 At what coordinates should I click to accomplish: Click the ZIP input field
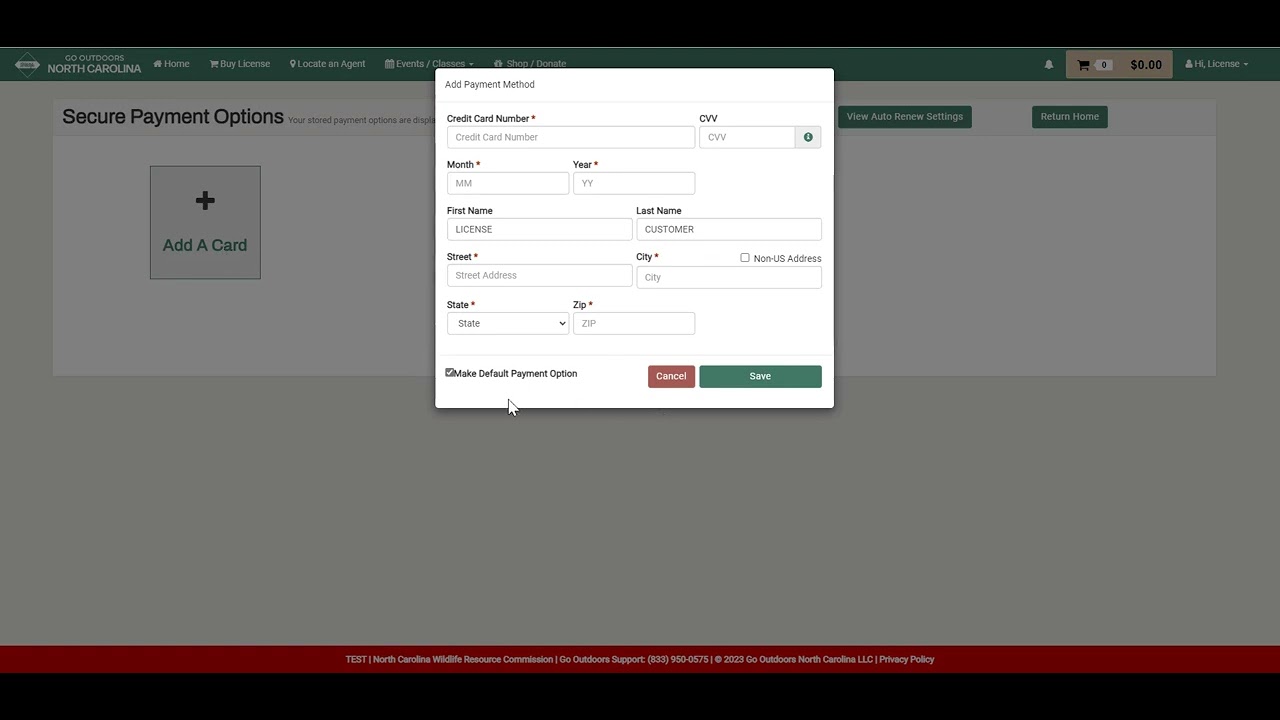tap(634, 323)
